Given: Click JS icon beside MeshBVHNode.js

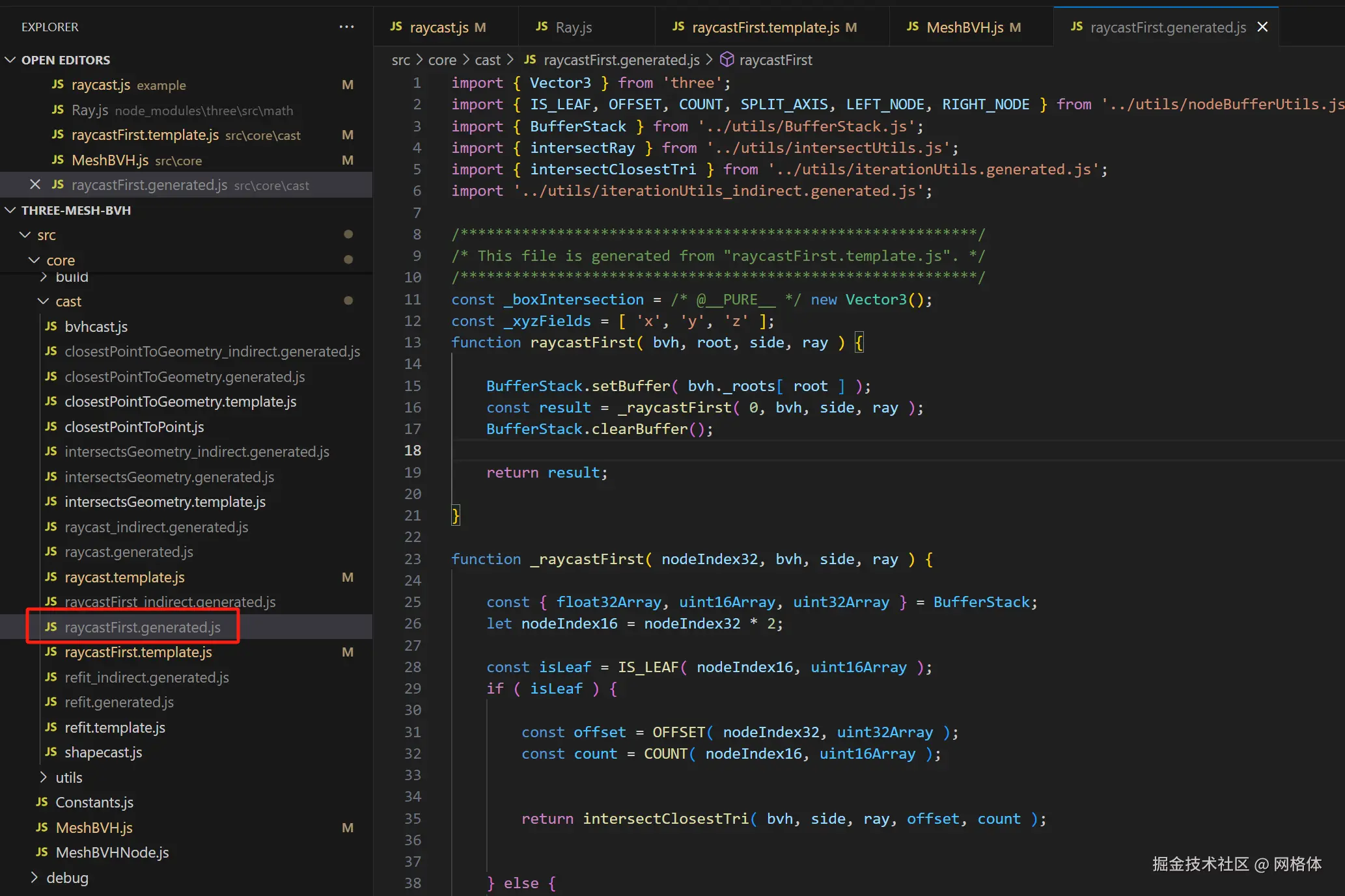Looking at the screenshot, I should (x=42, y=852).
